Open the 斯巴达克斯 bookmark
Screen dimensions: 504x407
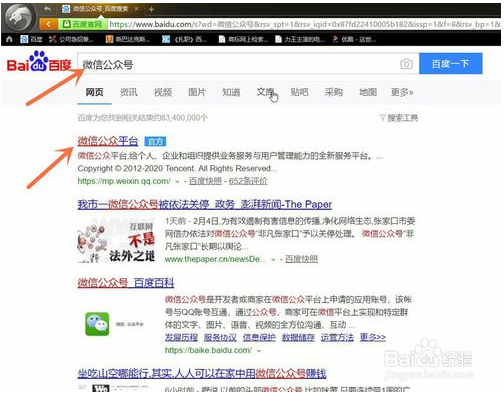[x=128, y=39]
